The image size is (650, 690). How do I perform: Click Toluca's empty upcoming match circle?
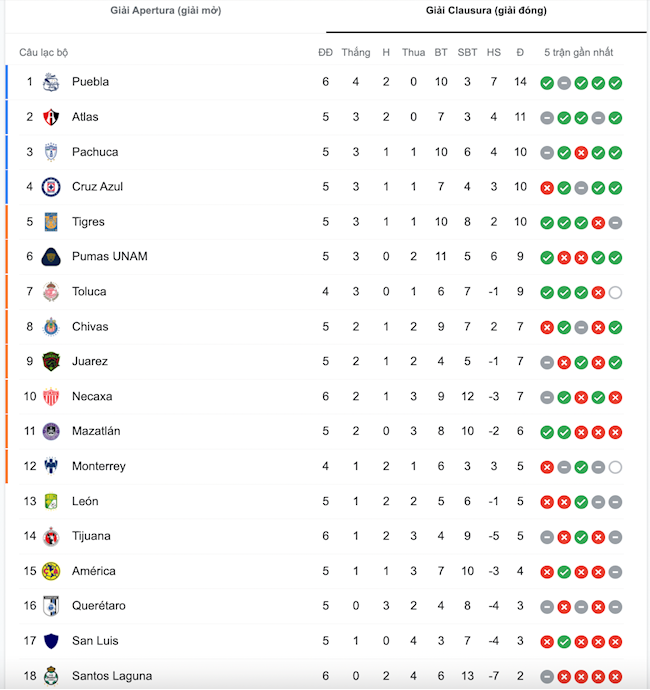pos(615,292)
